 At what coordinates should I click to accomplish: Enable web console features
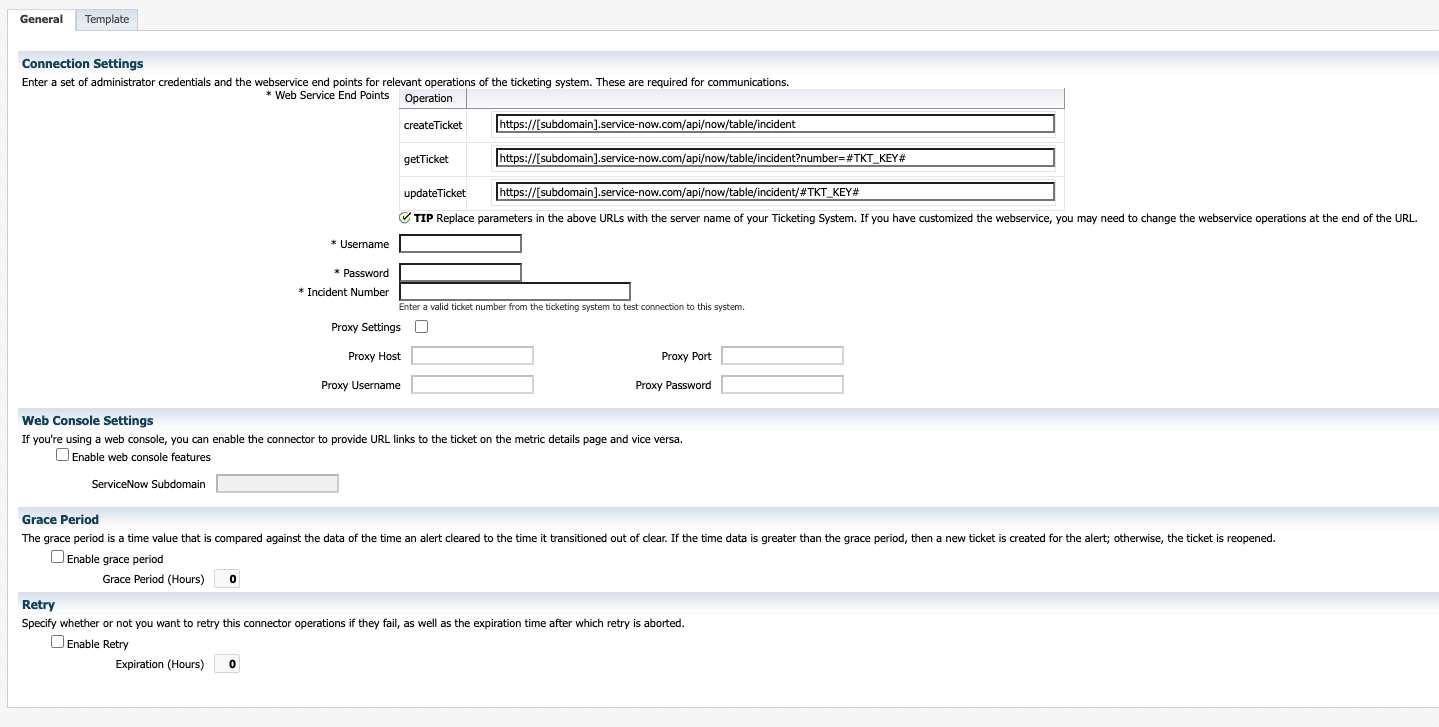[x=62, y=456]
